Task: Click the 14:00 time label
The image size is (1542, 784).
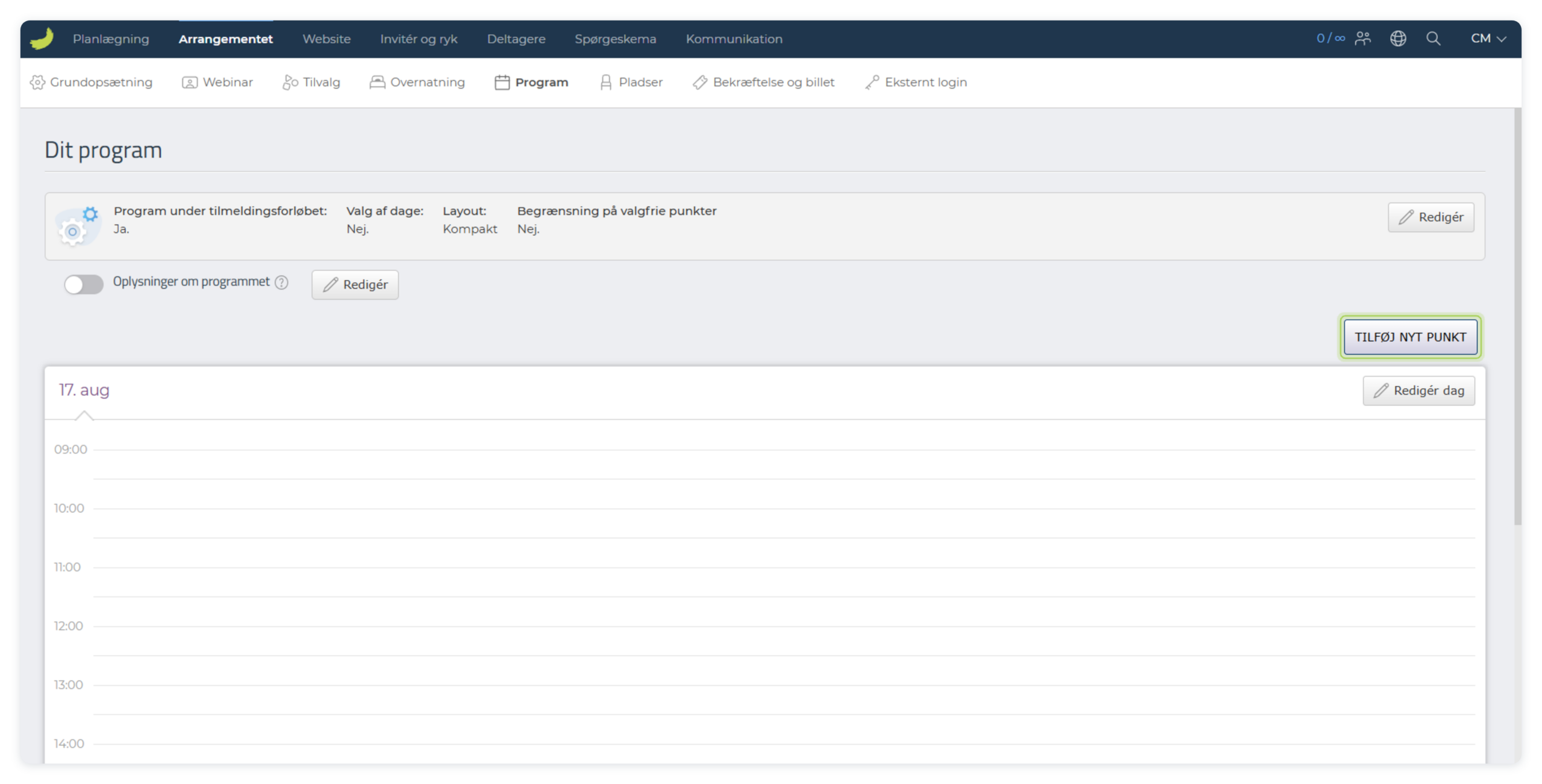Action: coord(69,744)
